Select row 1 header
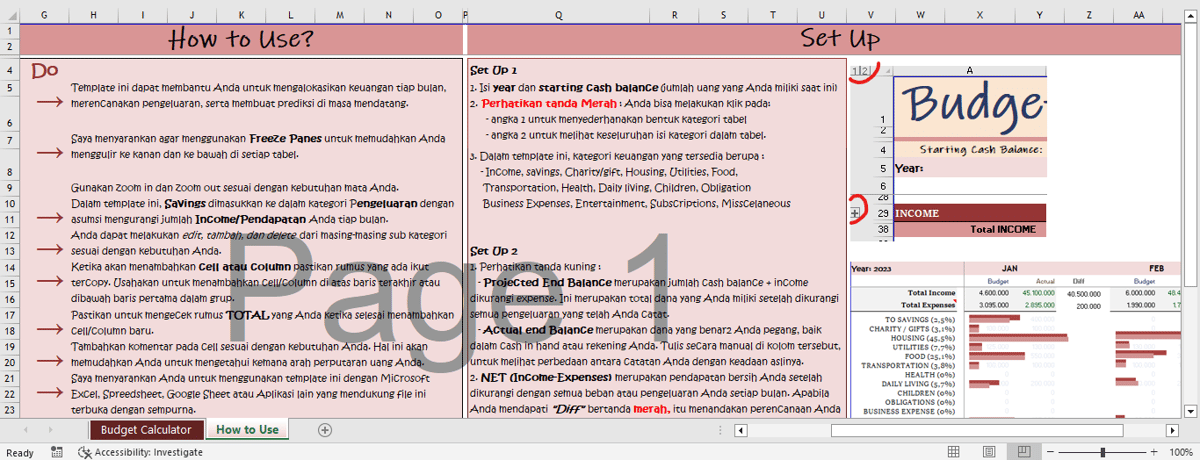Image resolution: width=1200 pixels, height=460 pixels. (x=9, y=31)
